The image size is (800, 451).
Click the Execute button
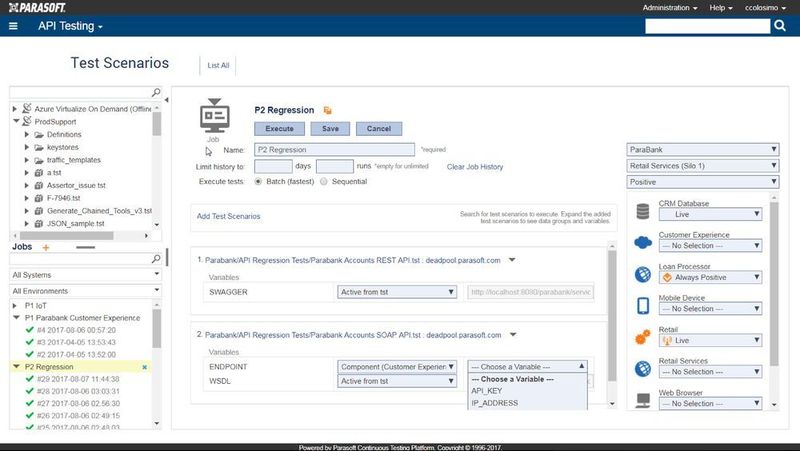pos(279,129)
